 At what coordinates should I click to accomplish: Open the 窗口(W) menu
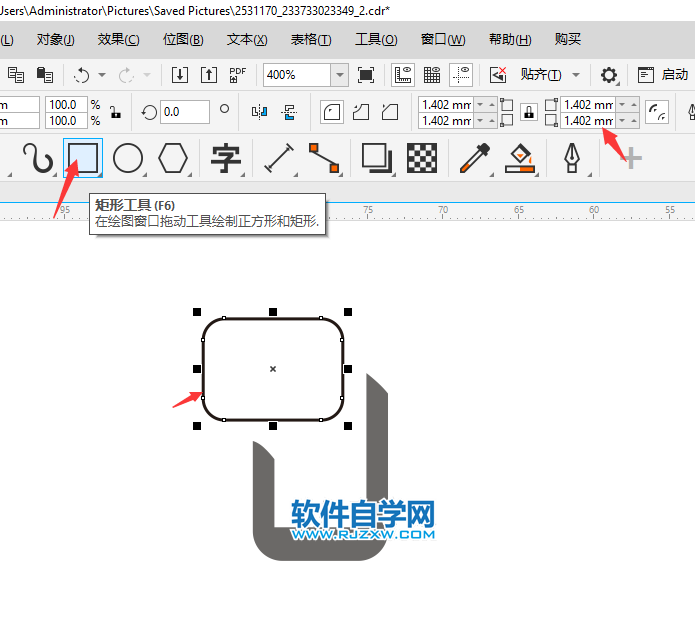[443, 39]
